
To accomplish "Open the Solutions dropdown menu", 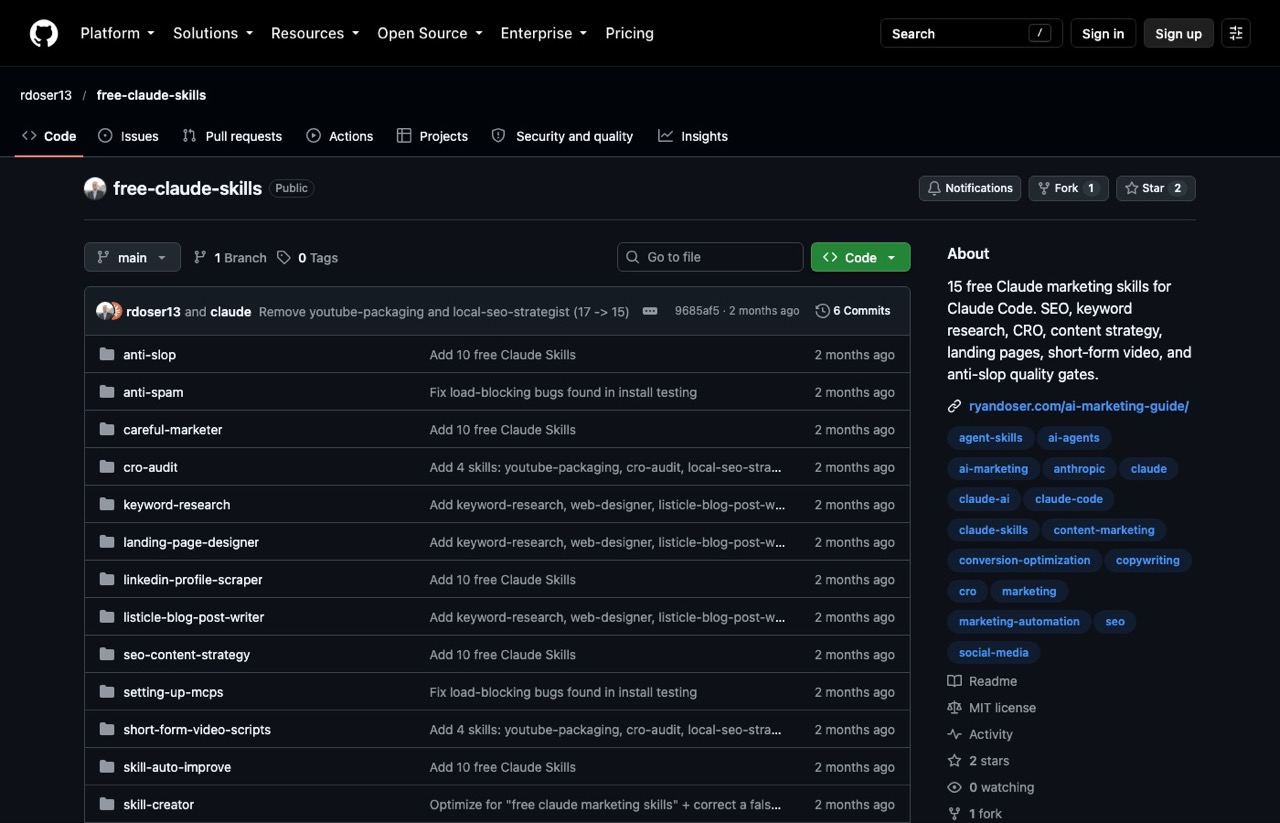I will [x=213, y=33].
